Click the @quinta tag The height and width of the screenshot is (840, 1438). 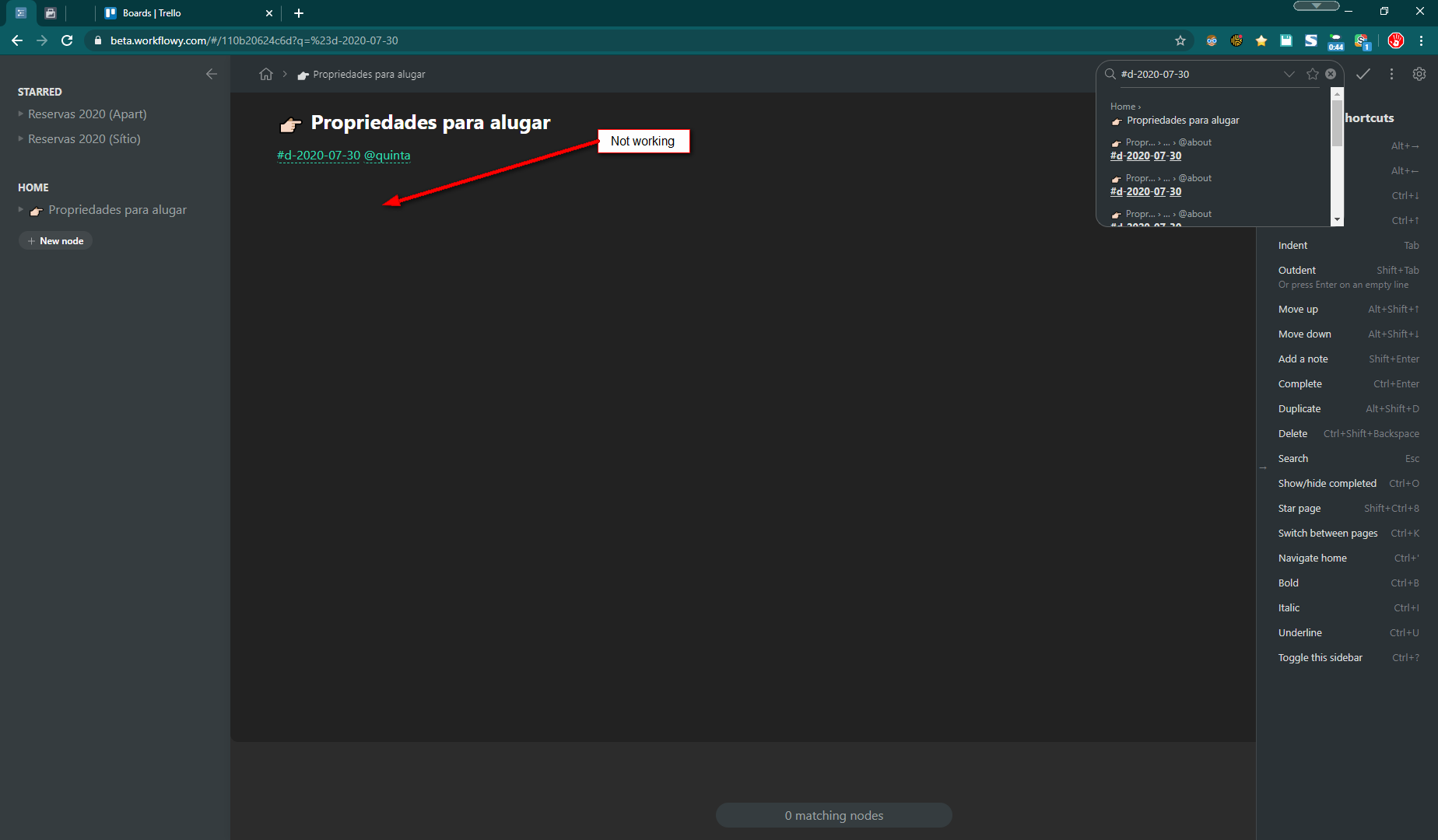pos(388,156)
